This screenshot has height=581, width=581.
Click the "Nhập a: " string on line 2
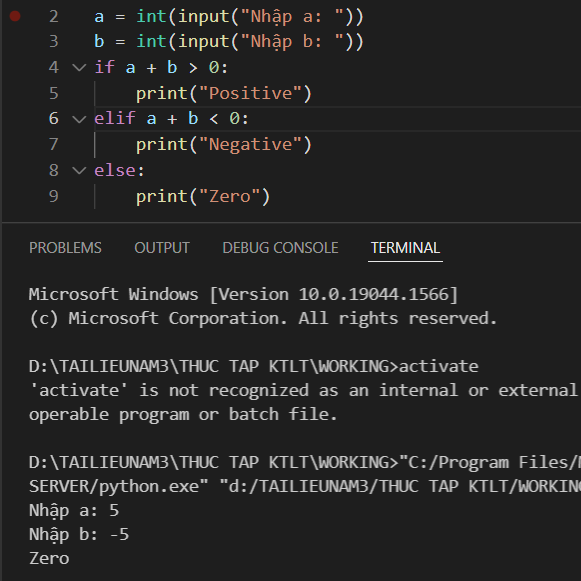[x=292, y=17]
